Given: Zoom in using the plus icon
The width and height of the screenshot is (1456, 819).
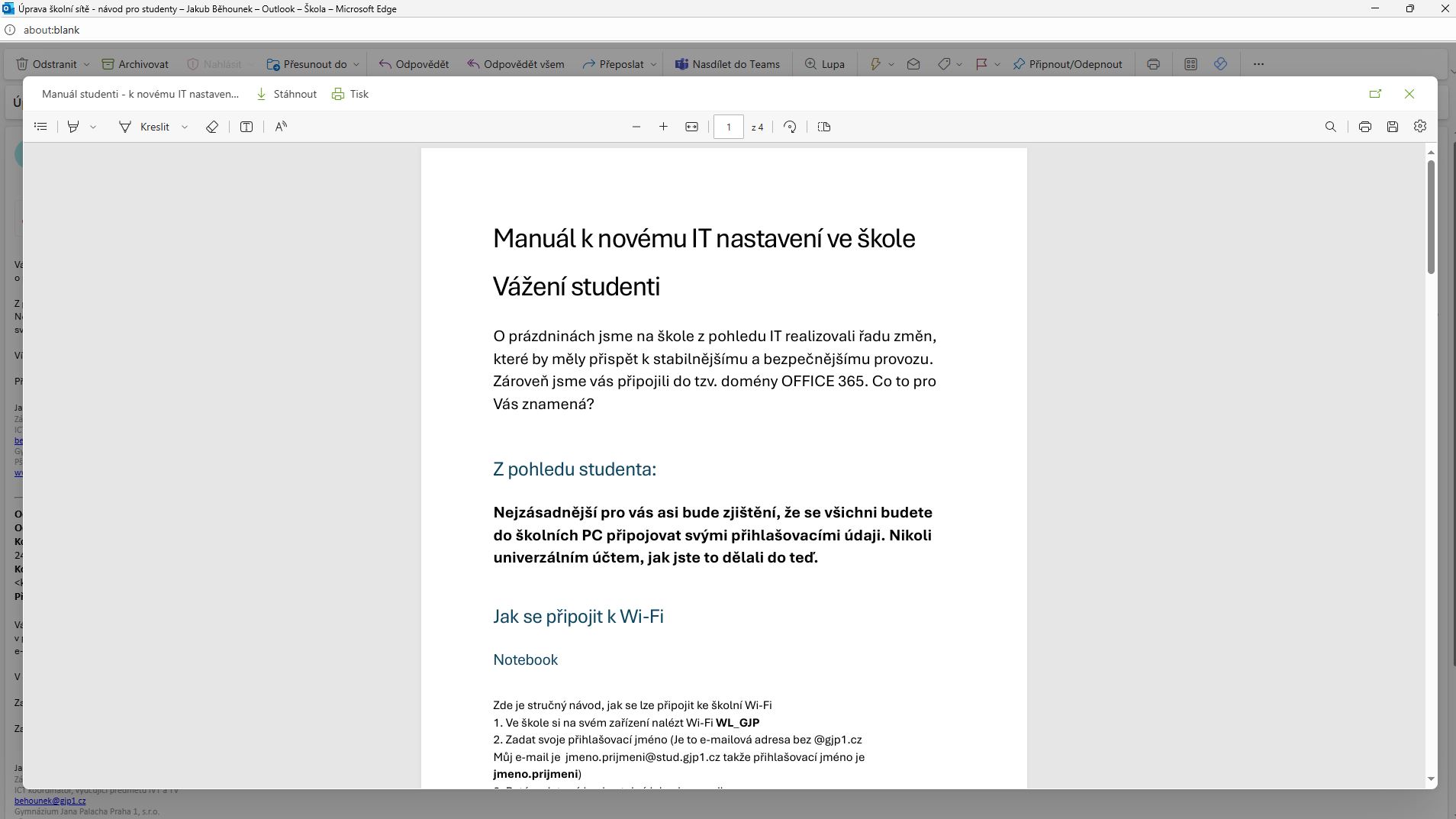Looking at the screenshot, I should pos(663,127).
